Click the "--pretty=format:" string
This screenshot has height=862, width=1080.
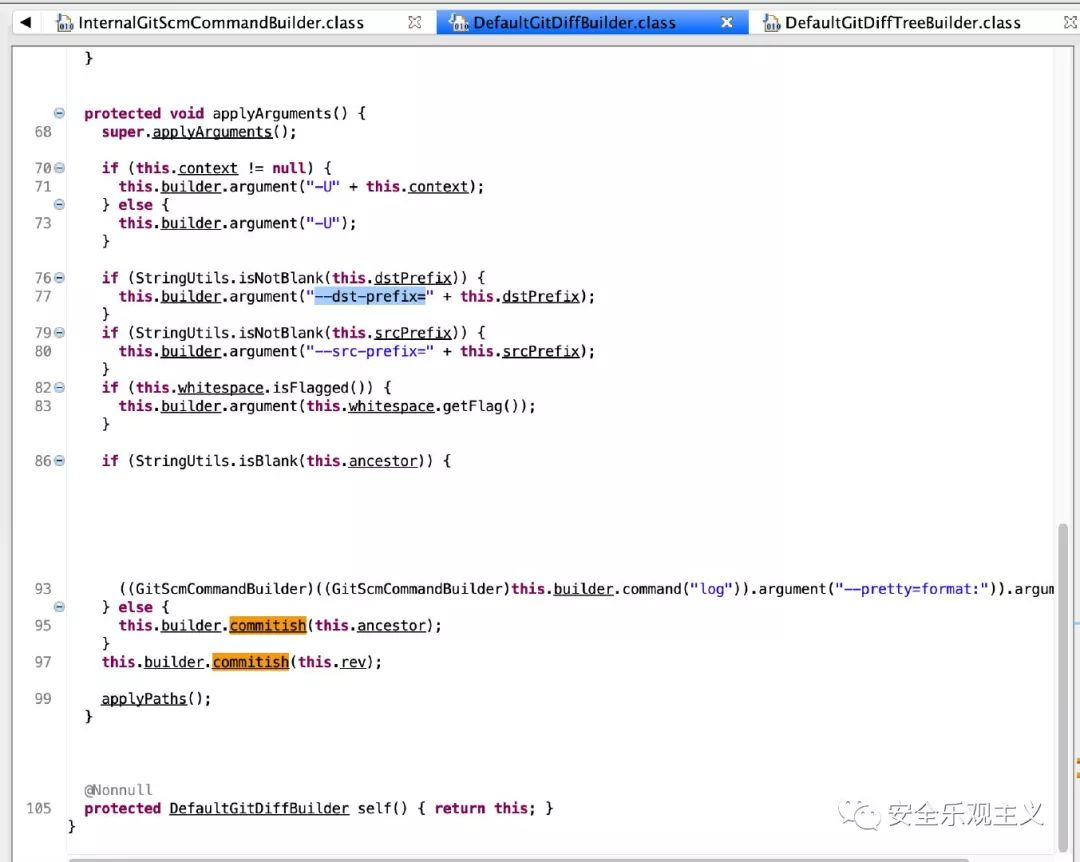coord(912,589)
